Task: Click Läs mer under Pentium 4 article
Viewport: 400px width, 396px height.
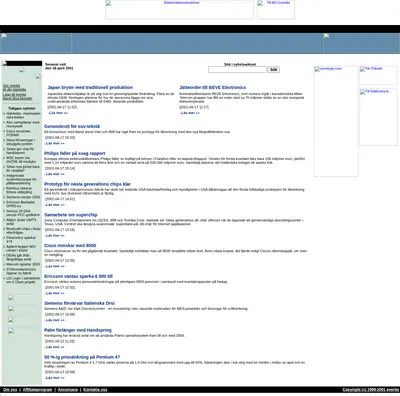Action: (x=55, y=378)
